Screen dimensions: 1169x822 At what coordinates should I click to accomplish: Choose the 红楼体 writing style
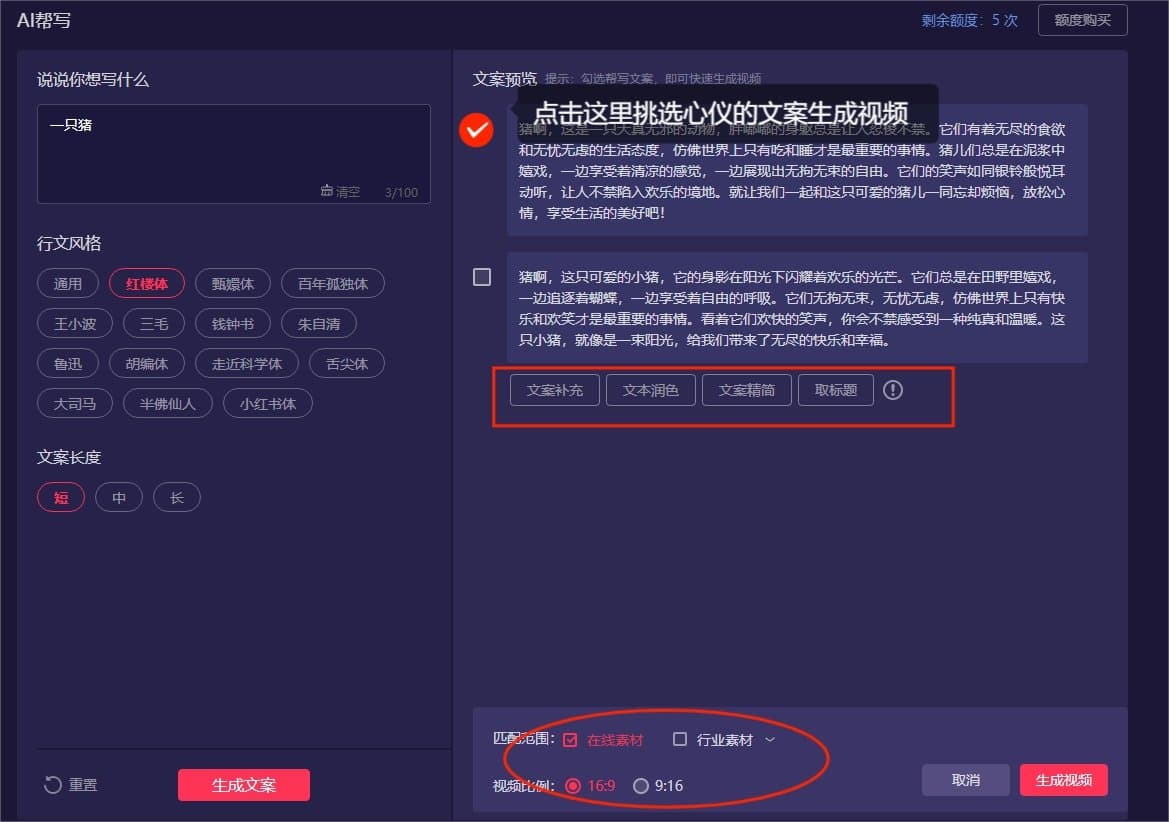tap(147, 283)
